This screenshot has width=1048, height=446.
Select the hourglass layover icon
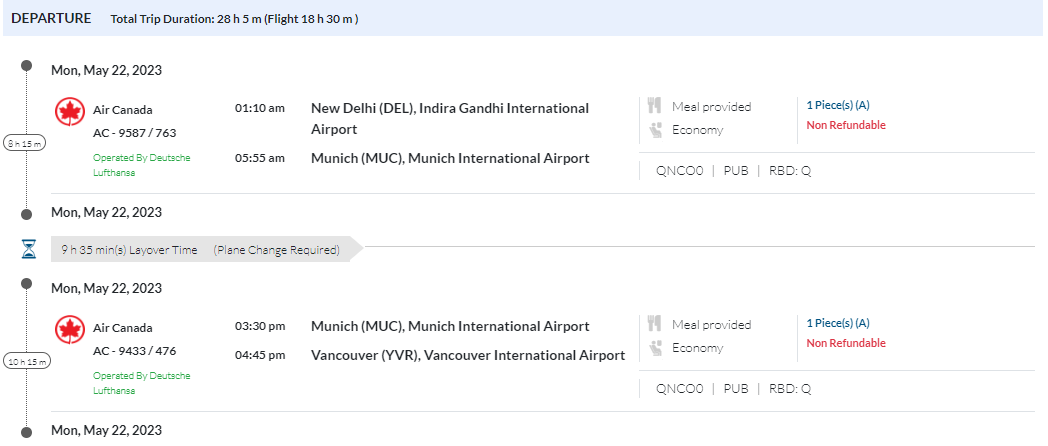point(28,249)
